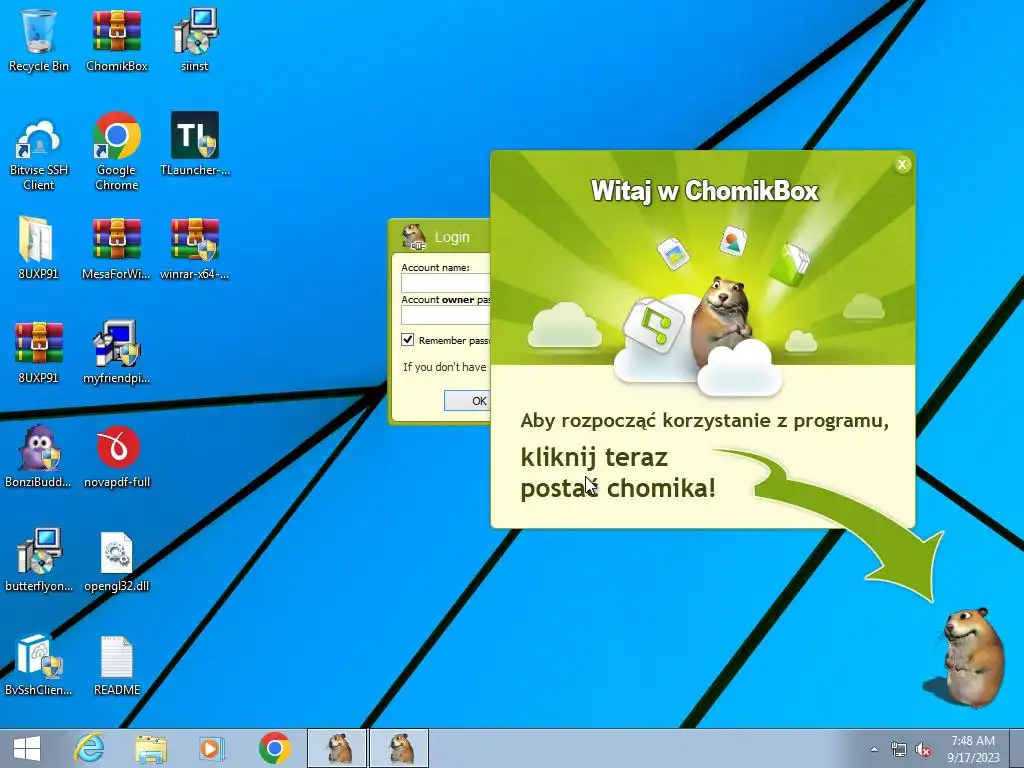
Task: Select the opengl32.dll file icon
Action: tap(117, 560)
